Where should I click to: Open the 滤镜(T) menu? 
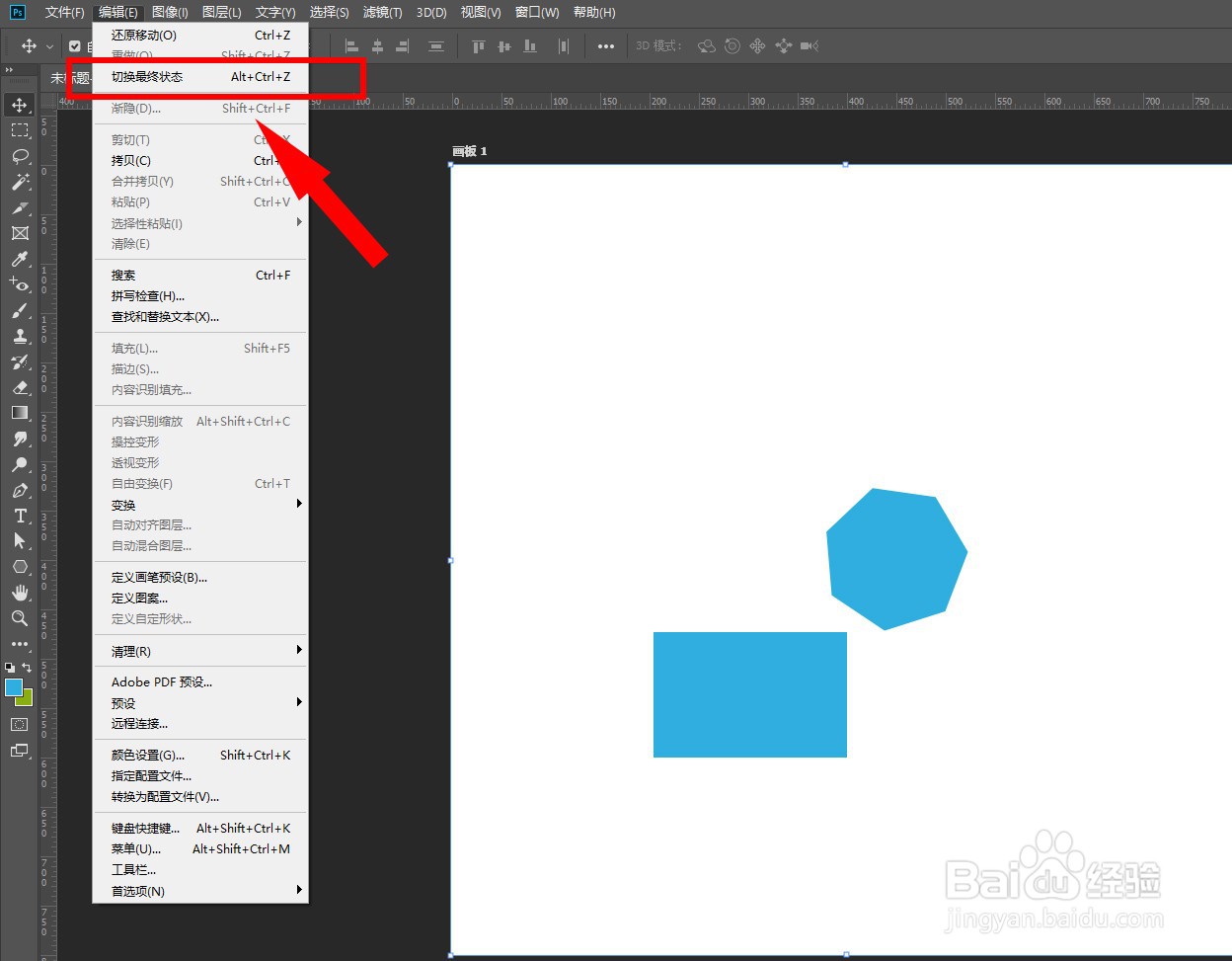383,12
